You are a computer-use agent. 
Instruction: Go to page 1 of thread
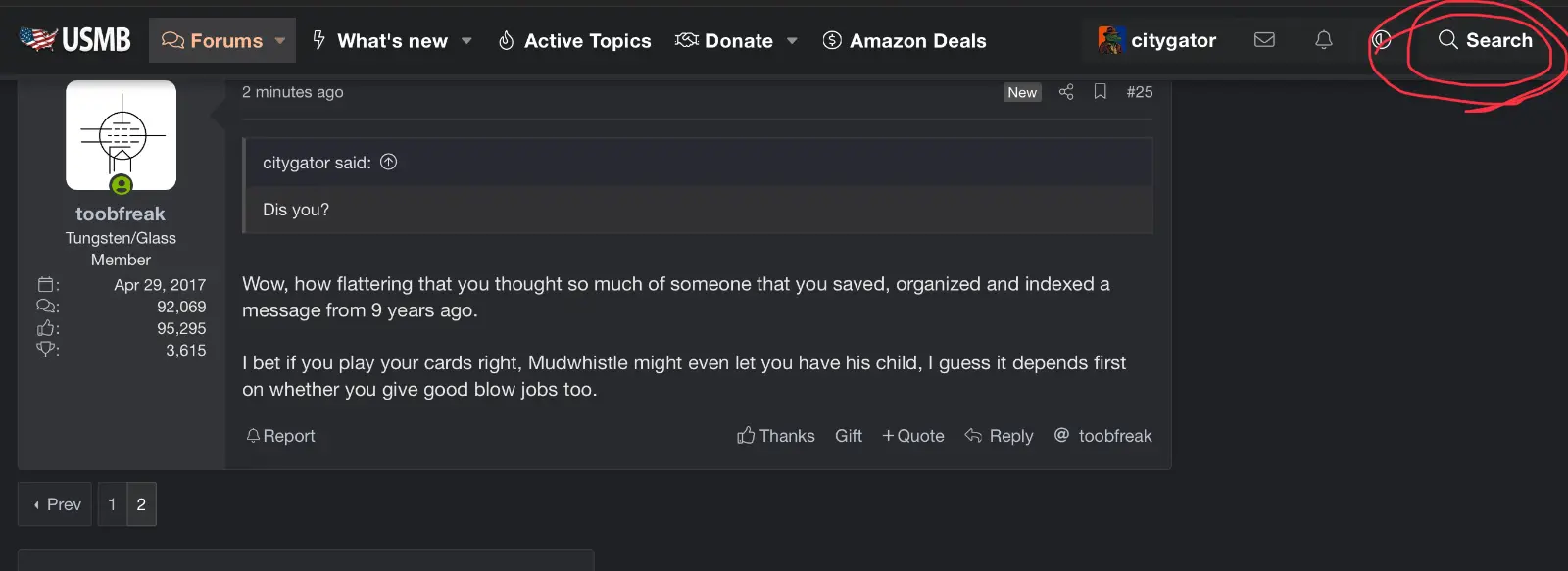pos(112,504)
